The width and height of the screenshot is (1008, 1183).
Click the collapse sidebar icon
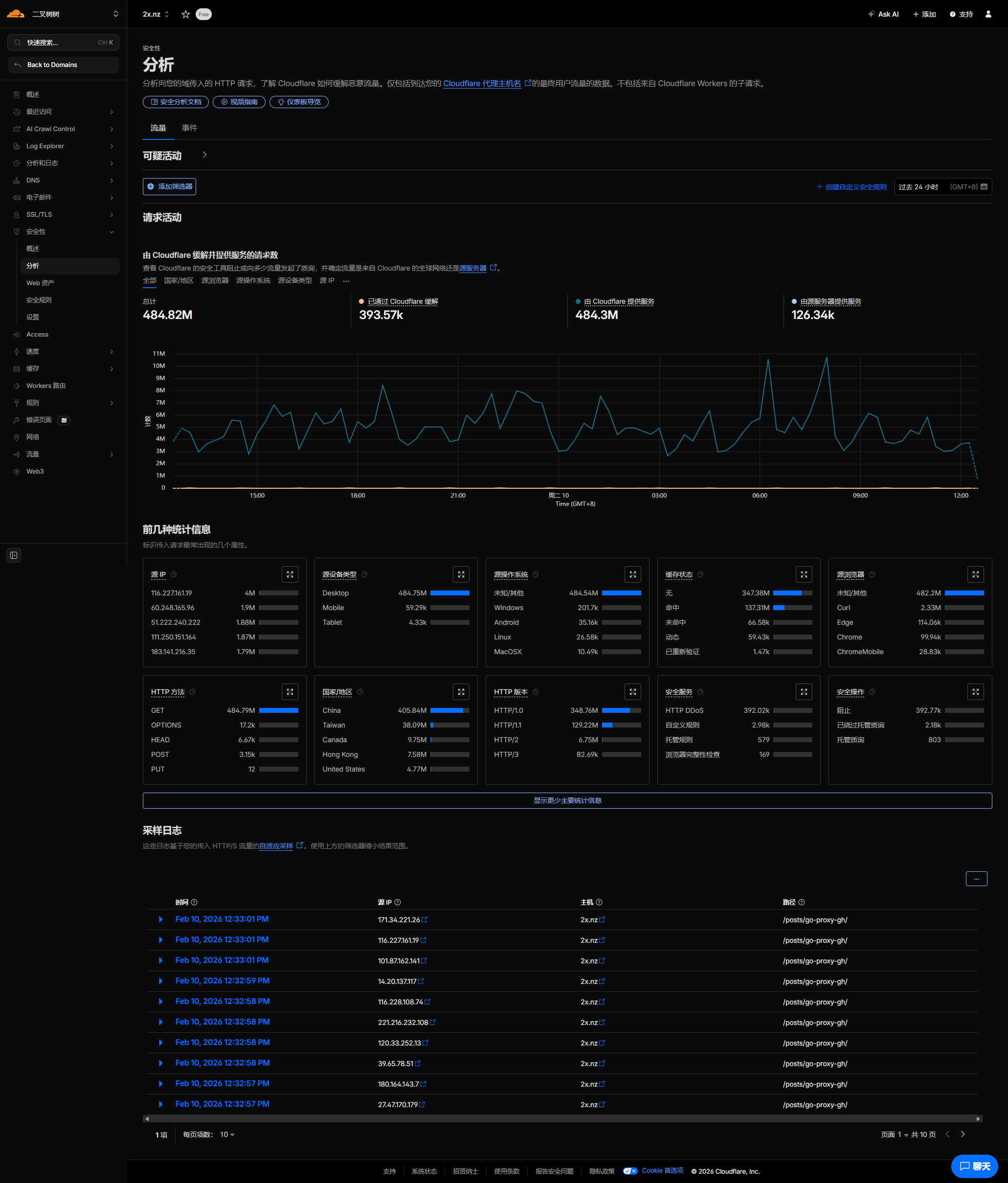(14, 555)
